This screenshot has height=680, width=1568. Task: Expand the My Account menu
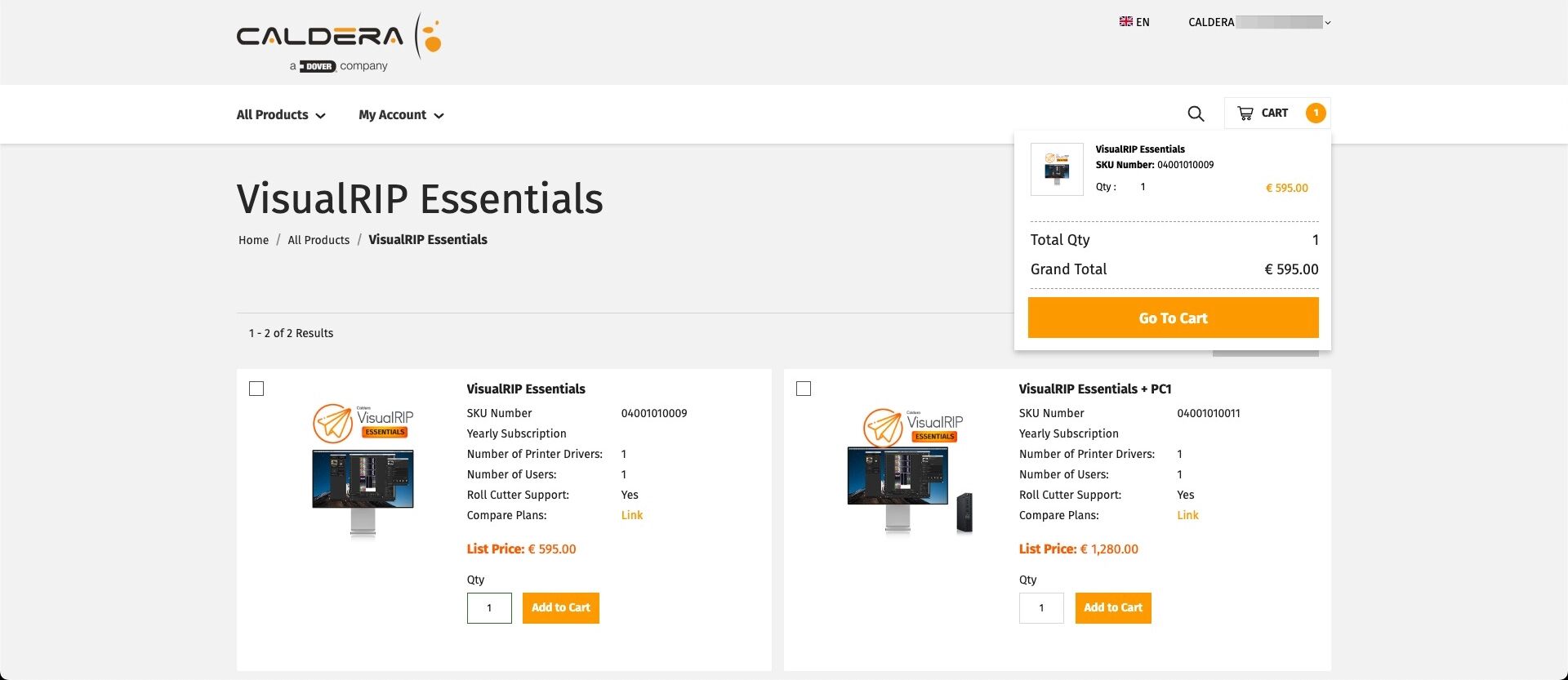click(401, 115)
